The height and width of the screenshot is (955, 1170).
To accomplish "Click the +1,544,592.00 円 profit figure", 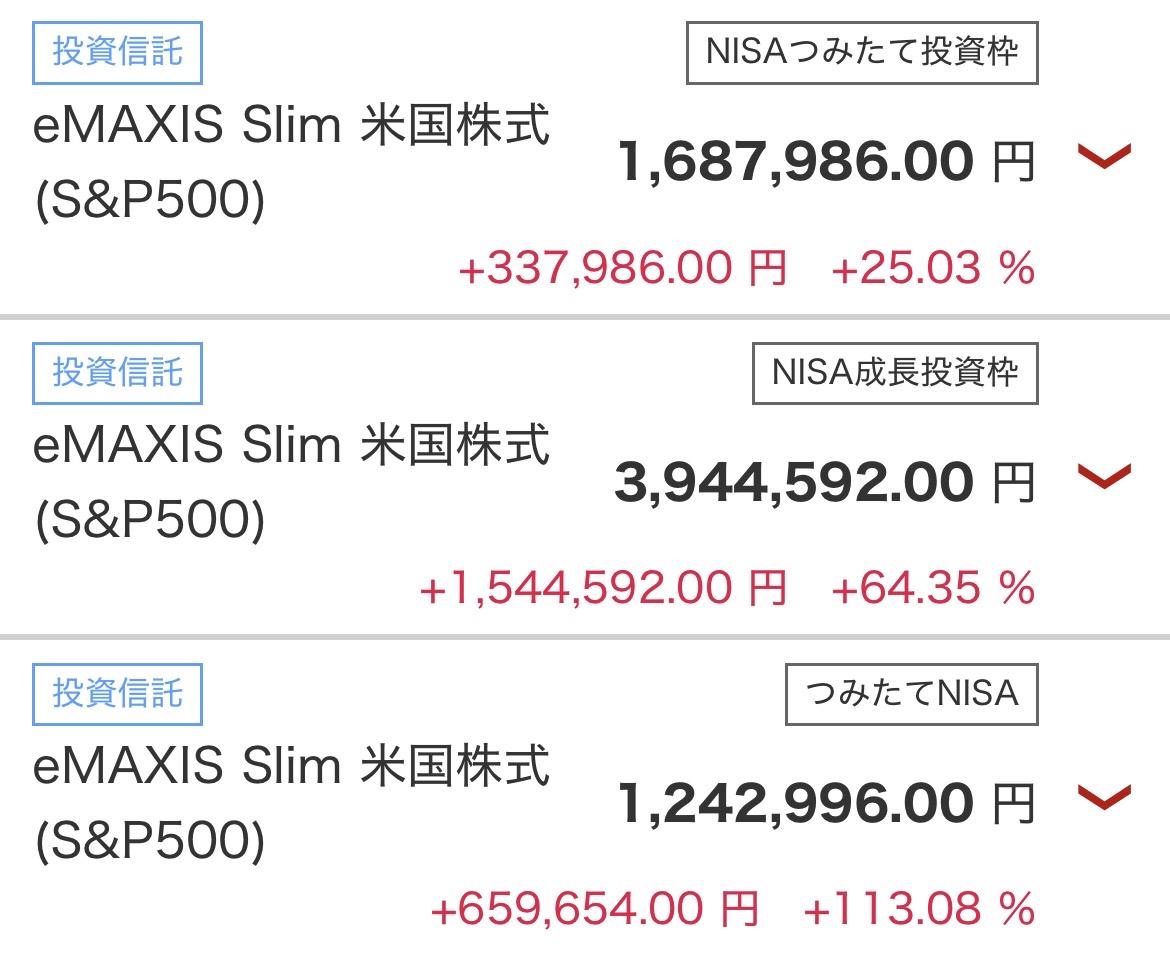I will (x=603, y=589).
